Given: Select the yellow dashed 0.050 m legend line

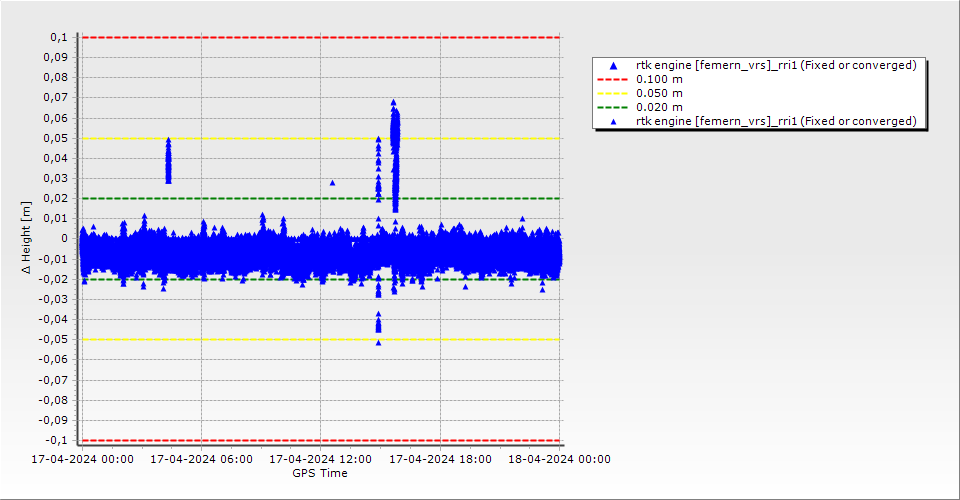Looking at the screenshot, I should 614,93.
